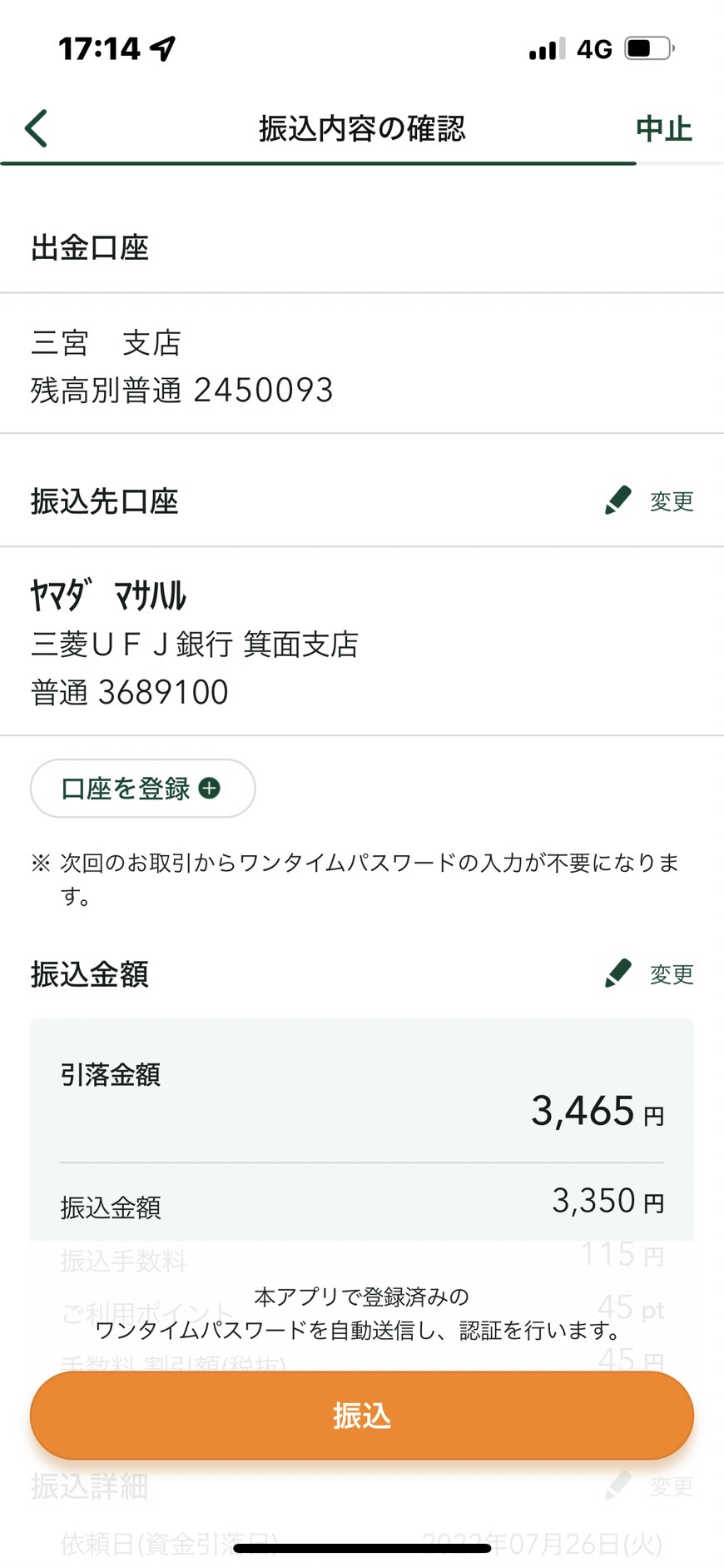This screenshot has width=724, height=1568.
Task: Tap source account 残高別普通 2450093
Action: (x=181, y=390)
